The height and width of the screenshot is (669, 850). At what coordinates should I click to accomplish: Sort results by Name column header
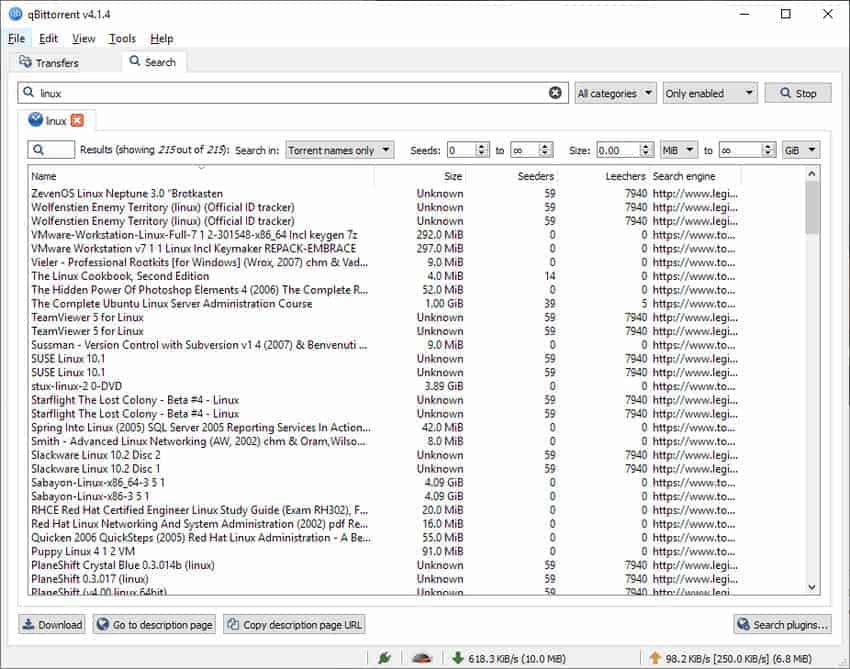point(201,176)
